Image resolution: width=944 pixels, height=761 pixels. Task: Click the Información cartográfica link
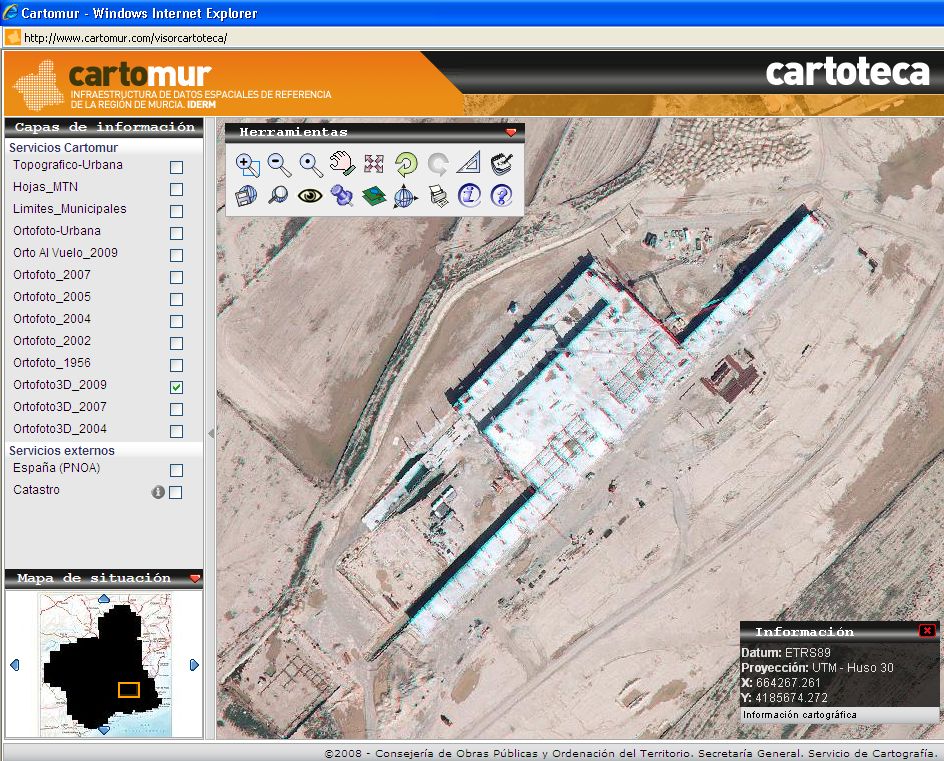[x=799, y=715]
